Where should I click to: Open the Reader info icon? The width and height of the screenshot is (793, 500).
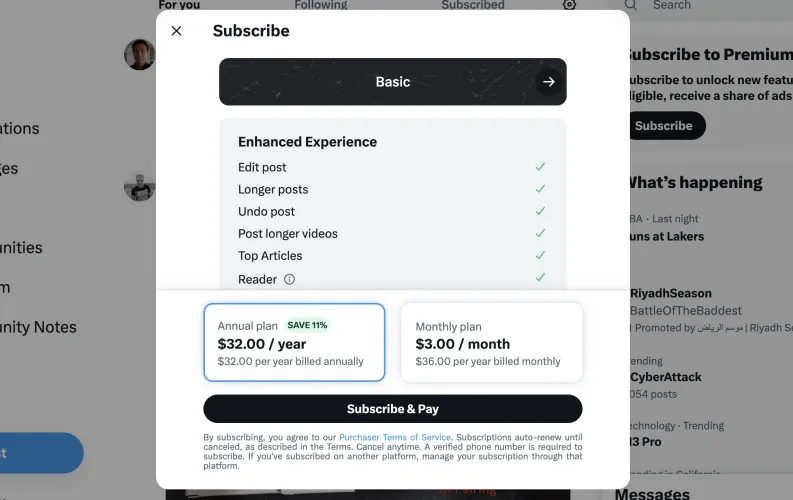(x=290, y=280)
